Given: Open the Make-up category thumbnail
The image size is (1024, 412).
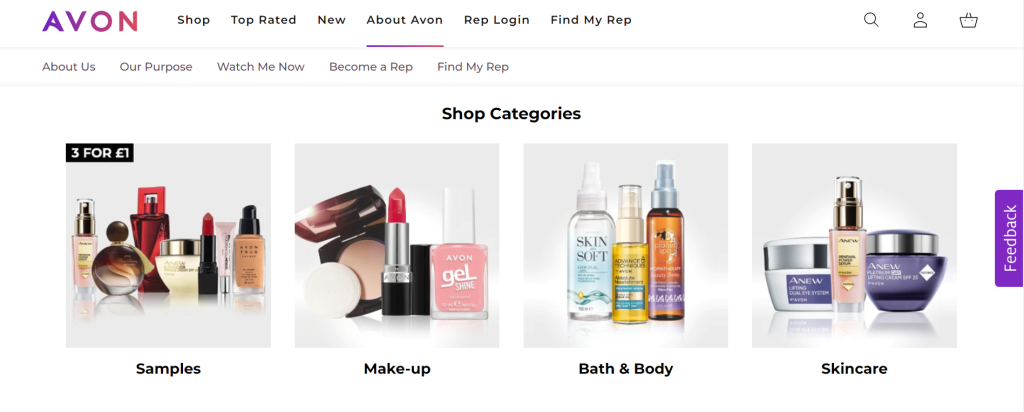Looking at the screenshot, I should pyautogui.click(x=397, y=246).
